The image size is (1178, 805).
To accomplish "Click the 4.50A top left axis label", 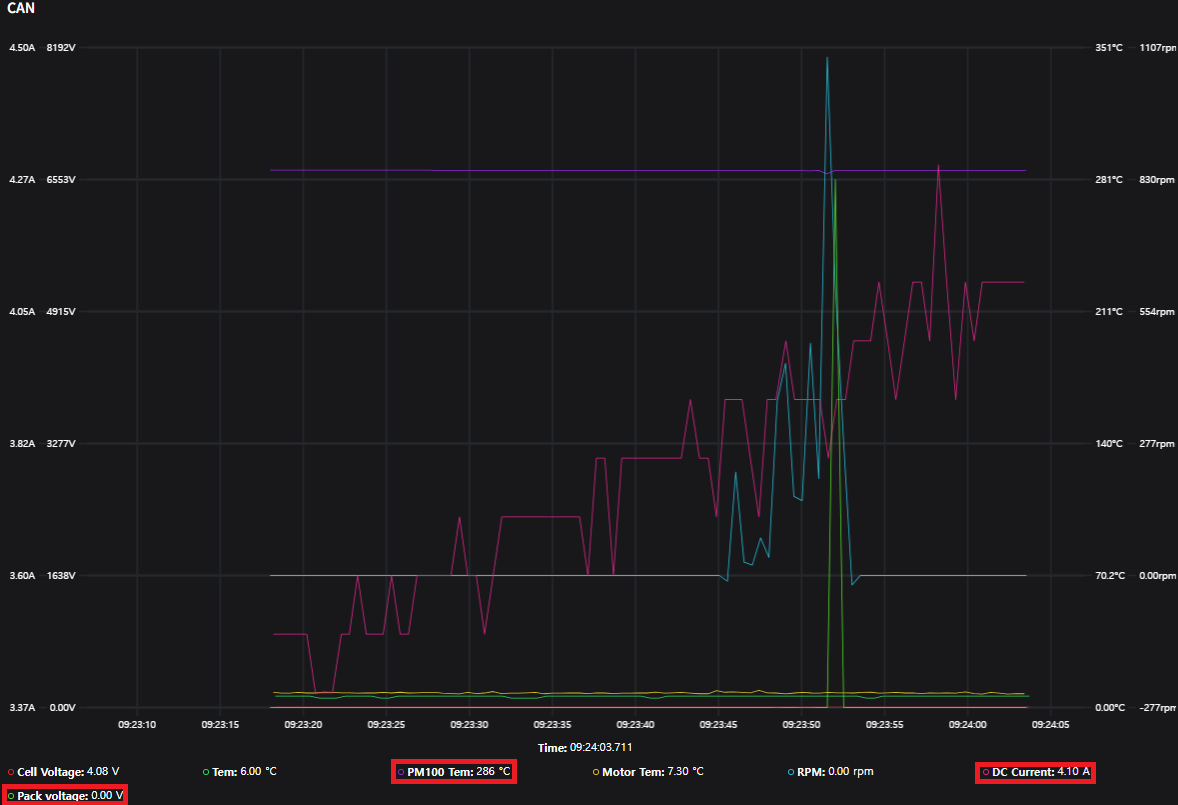I will point(22,48).
